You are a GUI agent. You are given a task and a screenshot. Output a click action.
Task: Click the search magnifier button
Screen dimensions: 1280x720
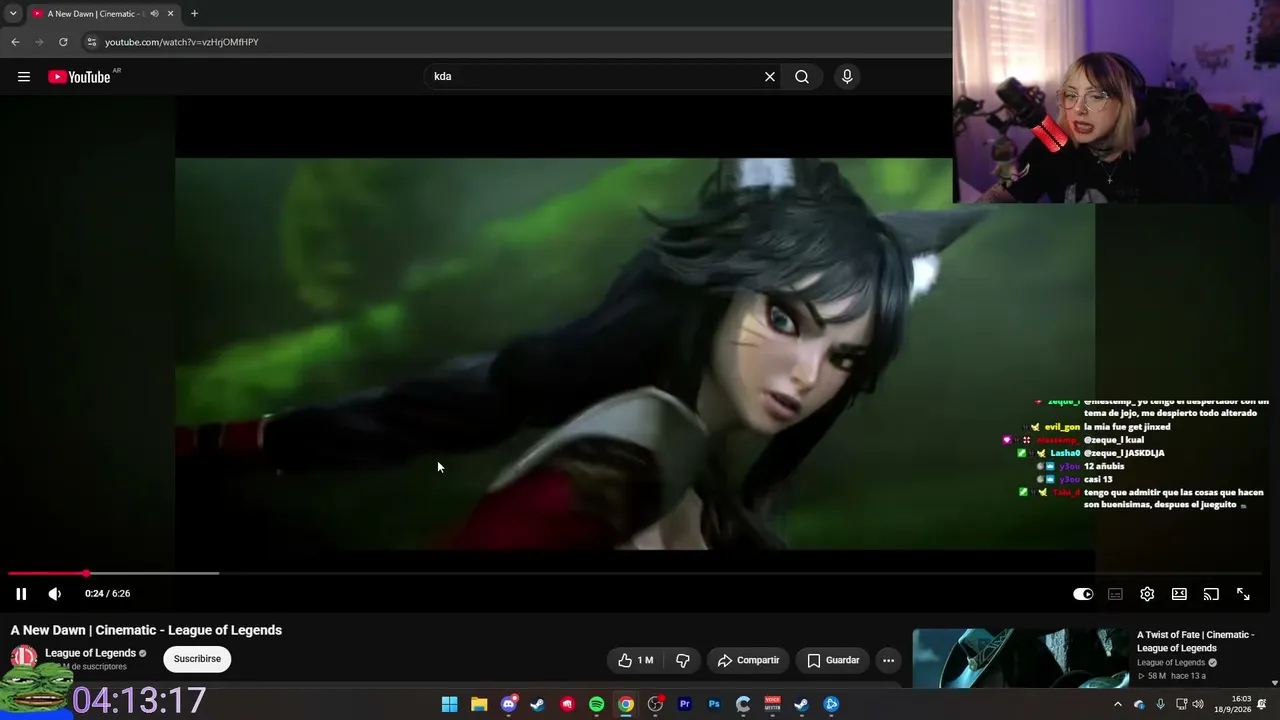click(x=802, y=77)
